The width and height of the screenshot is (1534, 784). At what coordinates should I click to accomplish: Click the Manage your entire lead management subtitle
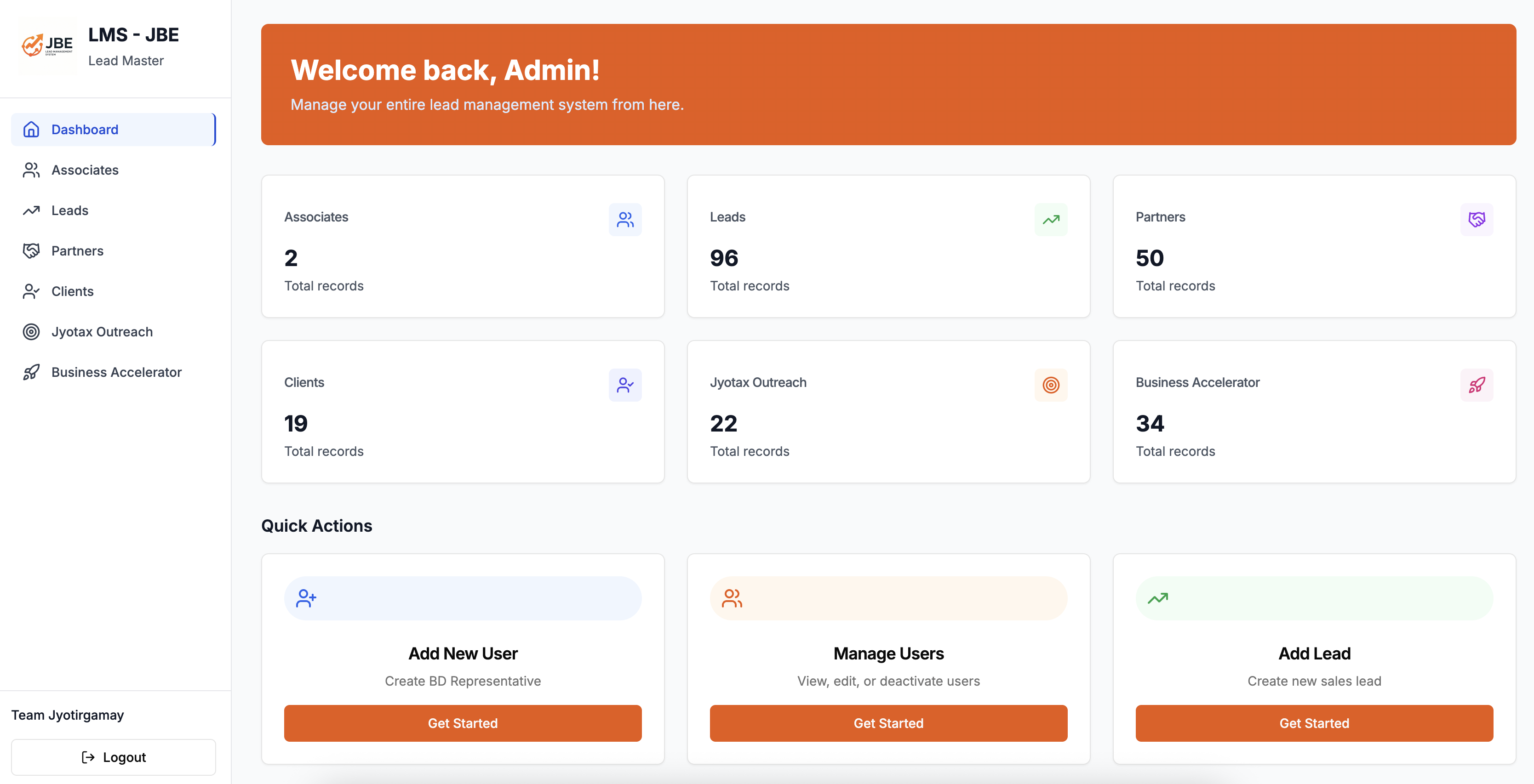click(x=487, y=104)
